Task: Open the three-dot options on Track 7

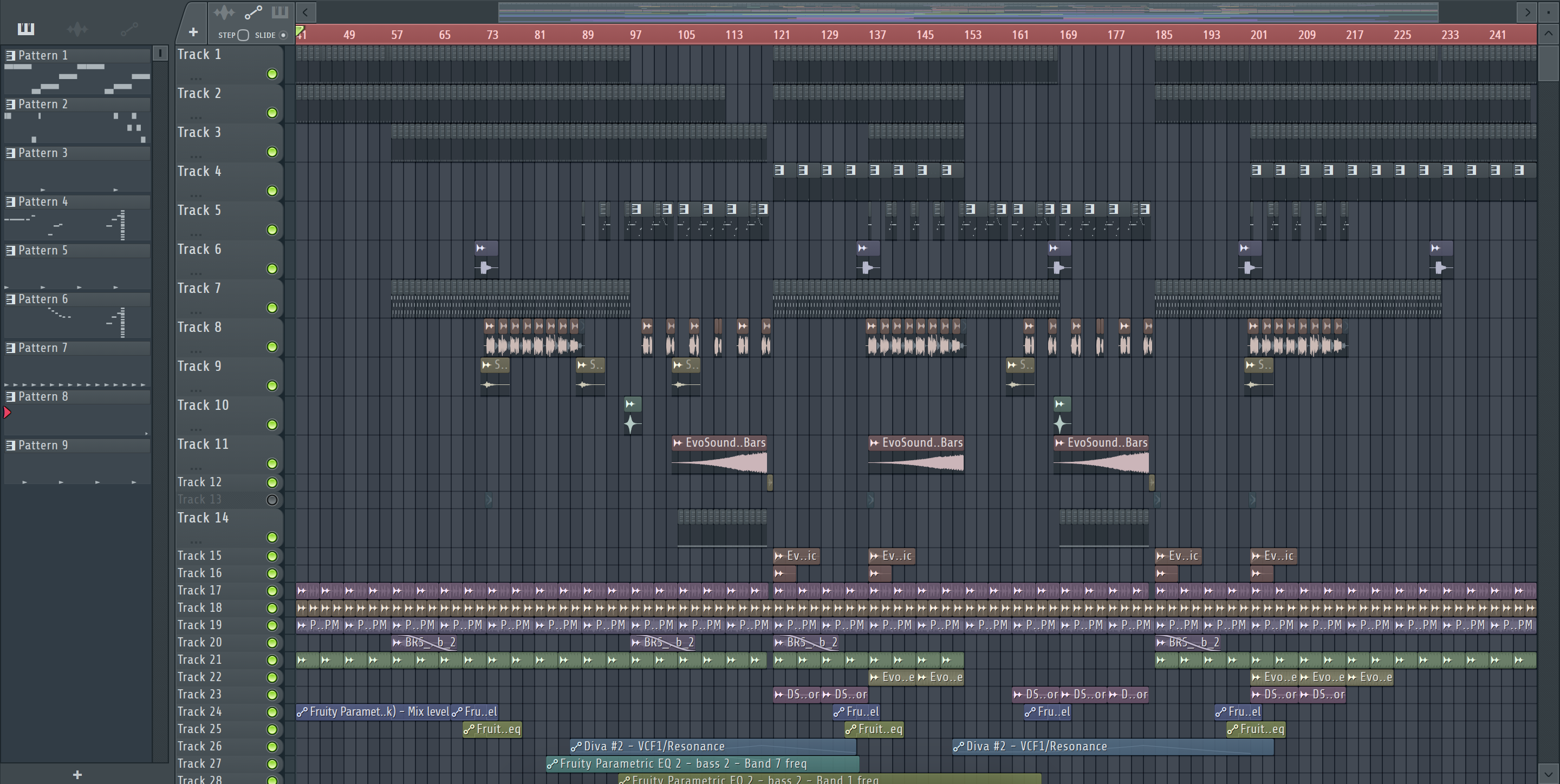Action: pos(195,312)
